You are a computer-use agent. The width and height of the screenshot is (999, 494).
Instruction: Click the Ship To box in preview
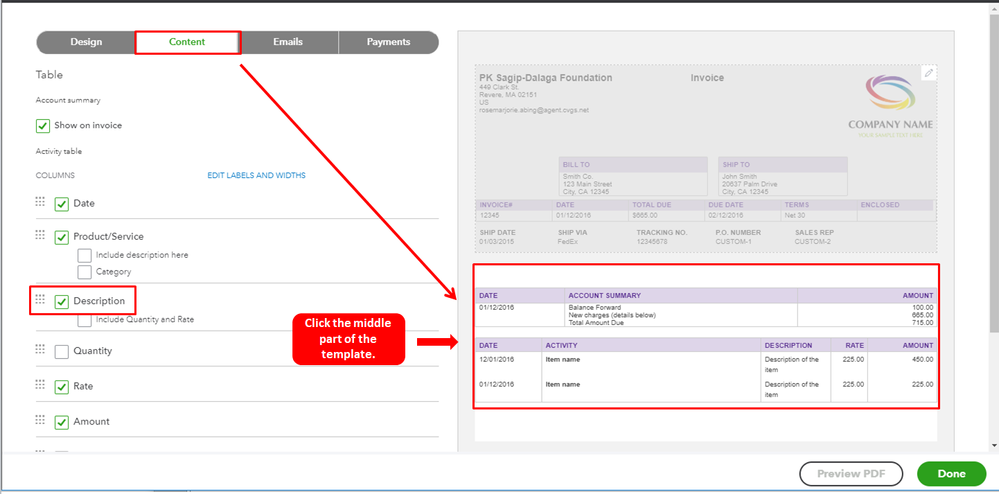tap(783, 177)
